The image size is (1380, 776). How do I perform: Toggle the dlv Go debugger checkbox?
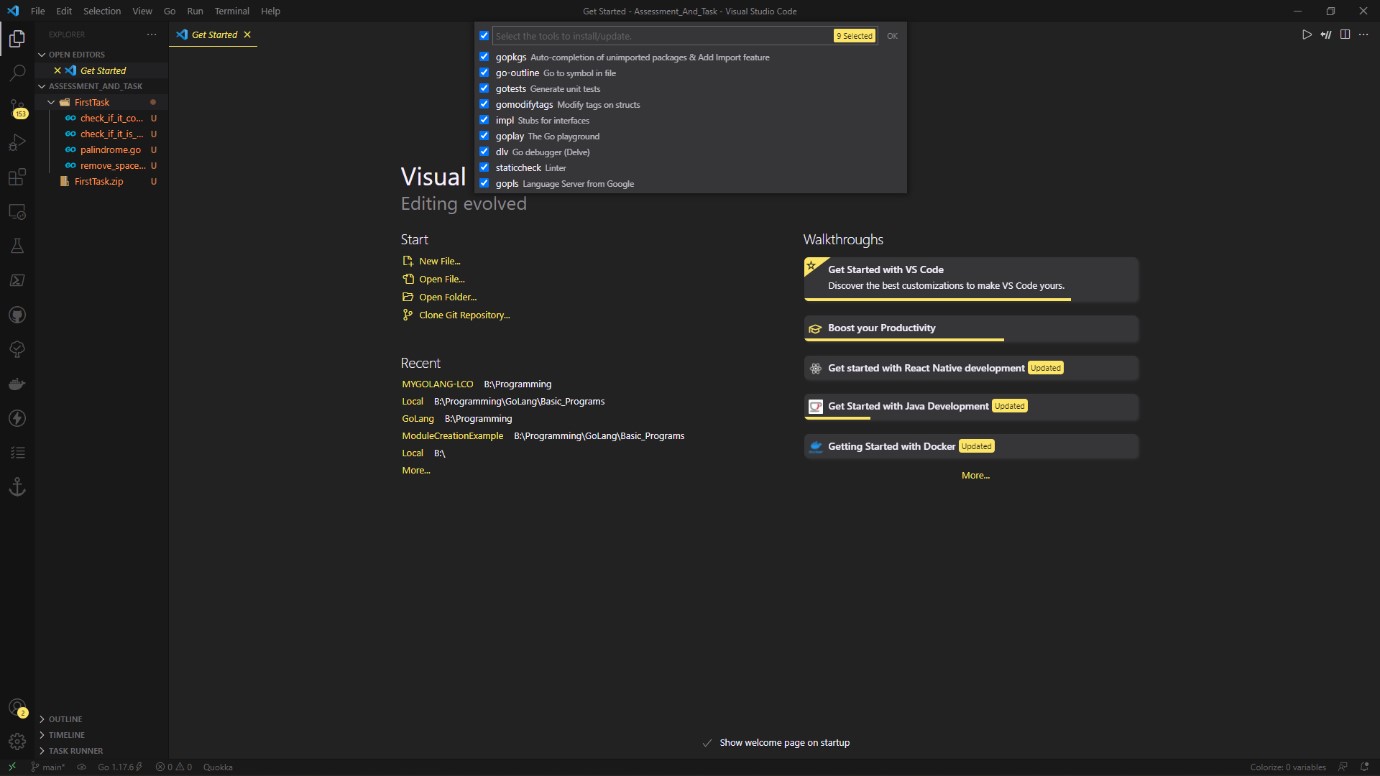click(x=485, y=152)
